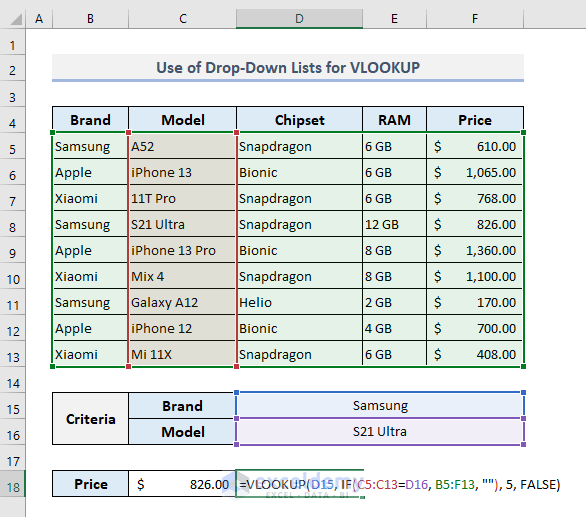Click the 170.00 price cell
Viewport: 586px width, 517px height.
pos(475,302)
